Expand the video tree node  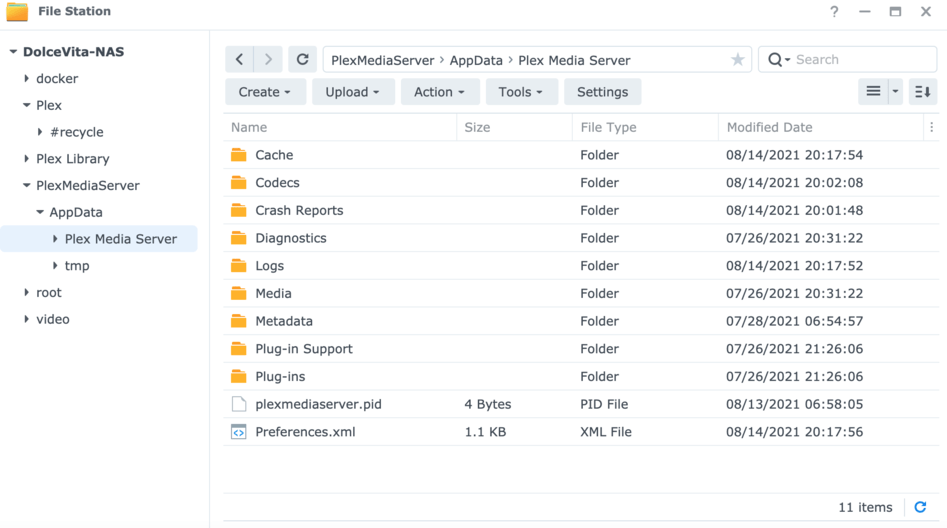click(27, 319)
